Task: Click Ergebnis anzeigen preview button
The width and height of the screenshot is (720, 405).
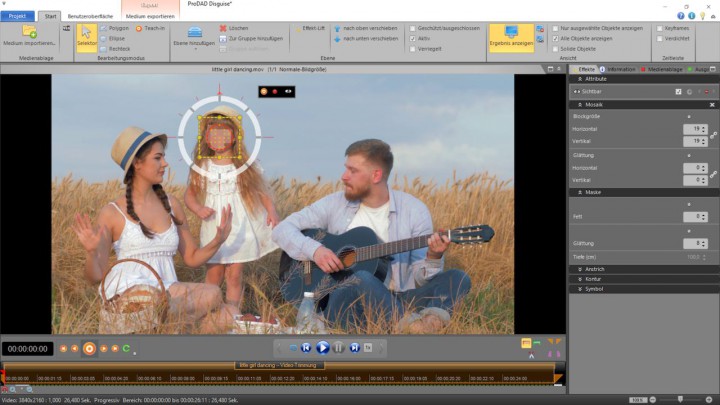Action: click(510, 36)
